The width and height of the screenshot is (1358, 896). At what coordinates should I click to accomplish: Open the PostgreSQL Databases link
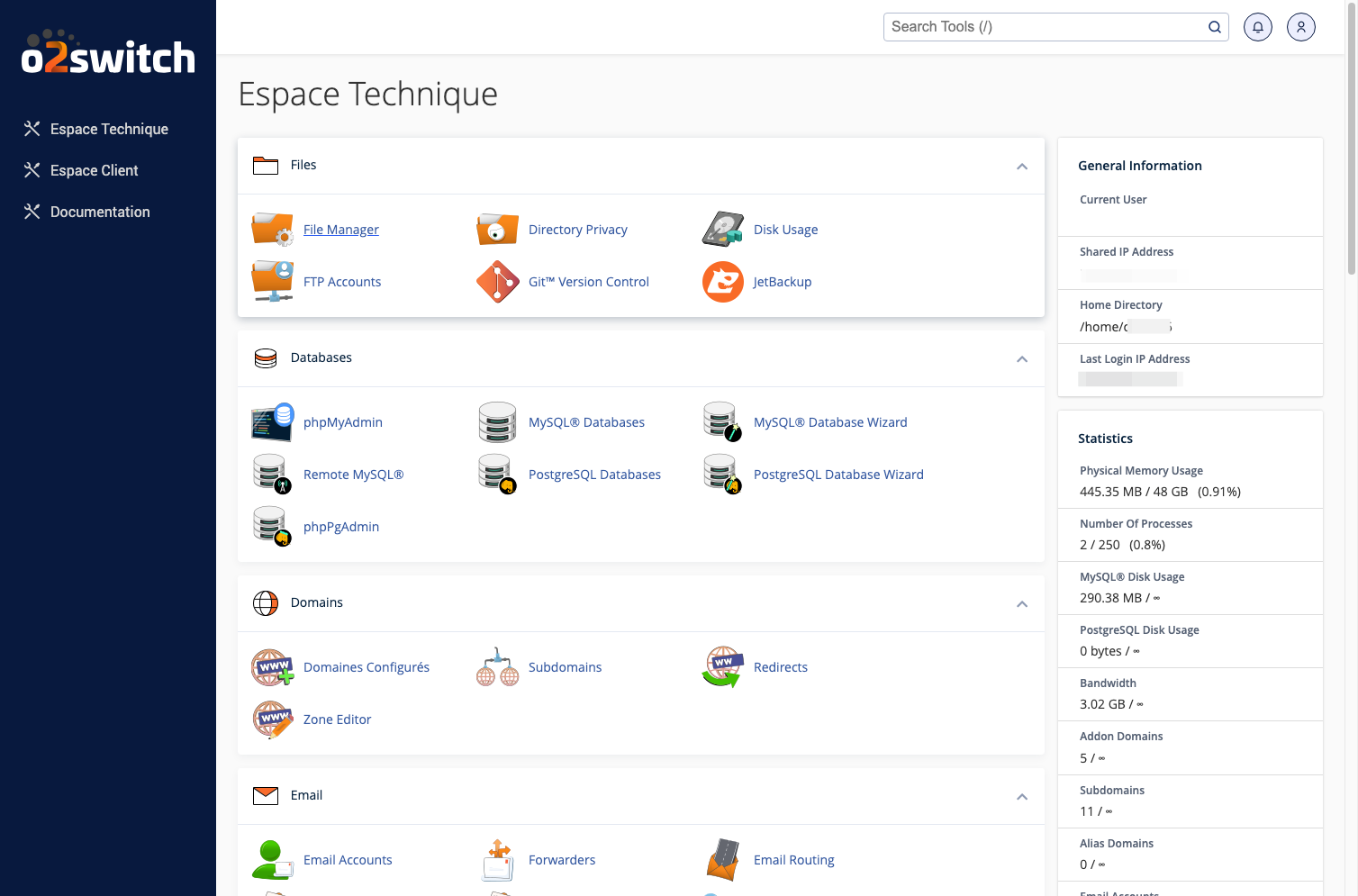coord(594,475)
